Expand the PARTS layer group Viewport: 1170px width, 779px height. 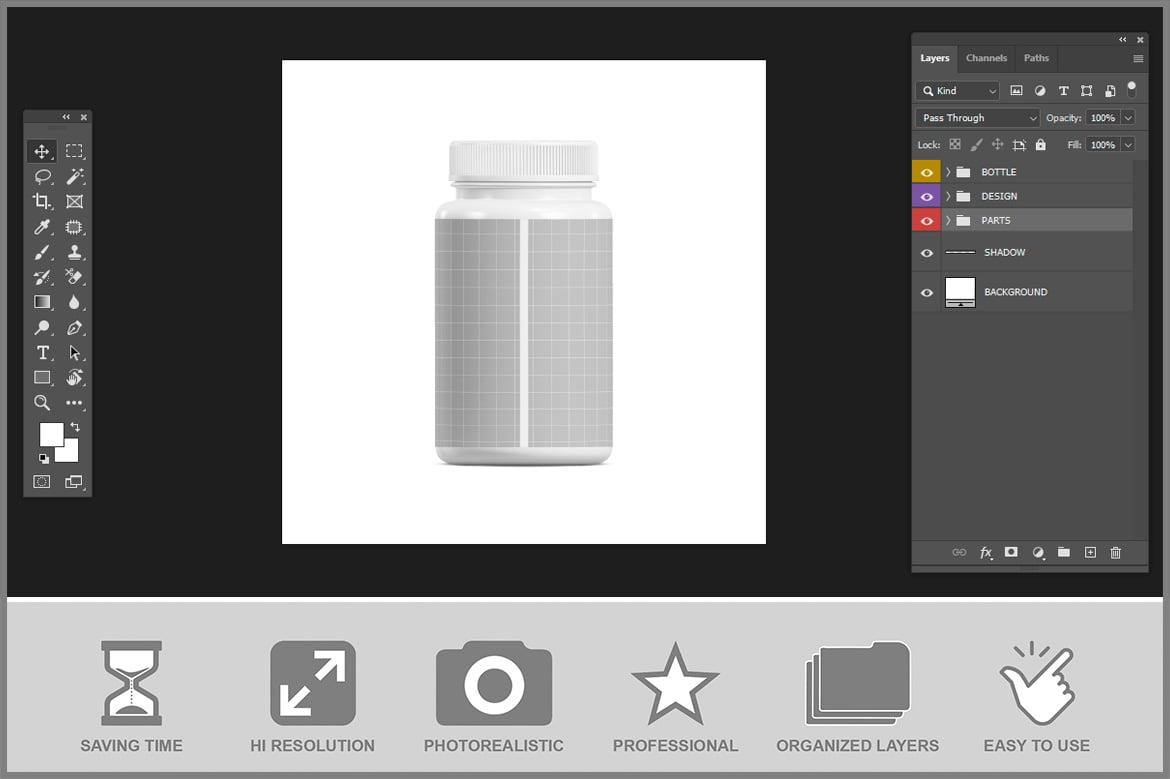[948, 220]
